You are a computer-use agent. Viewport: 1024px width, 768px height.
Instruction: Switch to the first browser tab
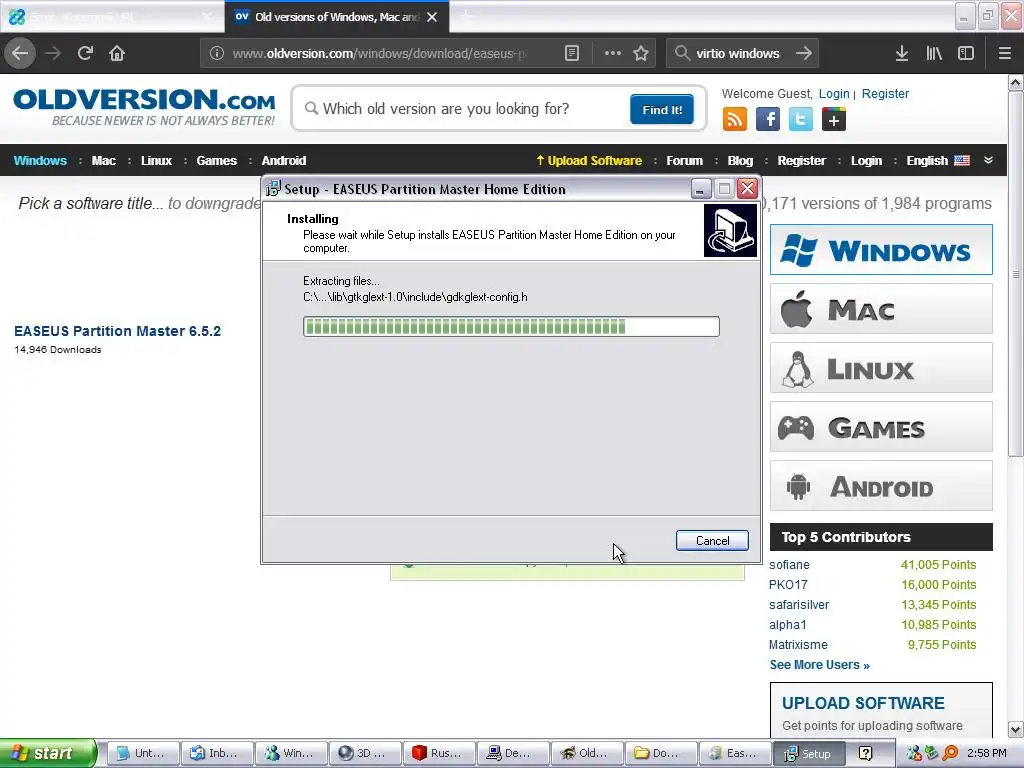(x=112, y=17)
